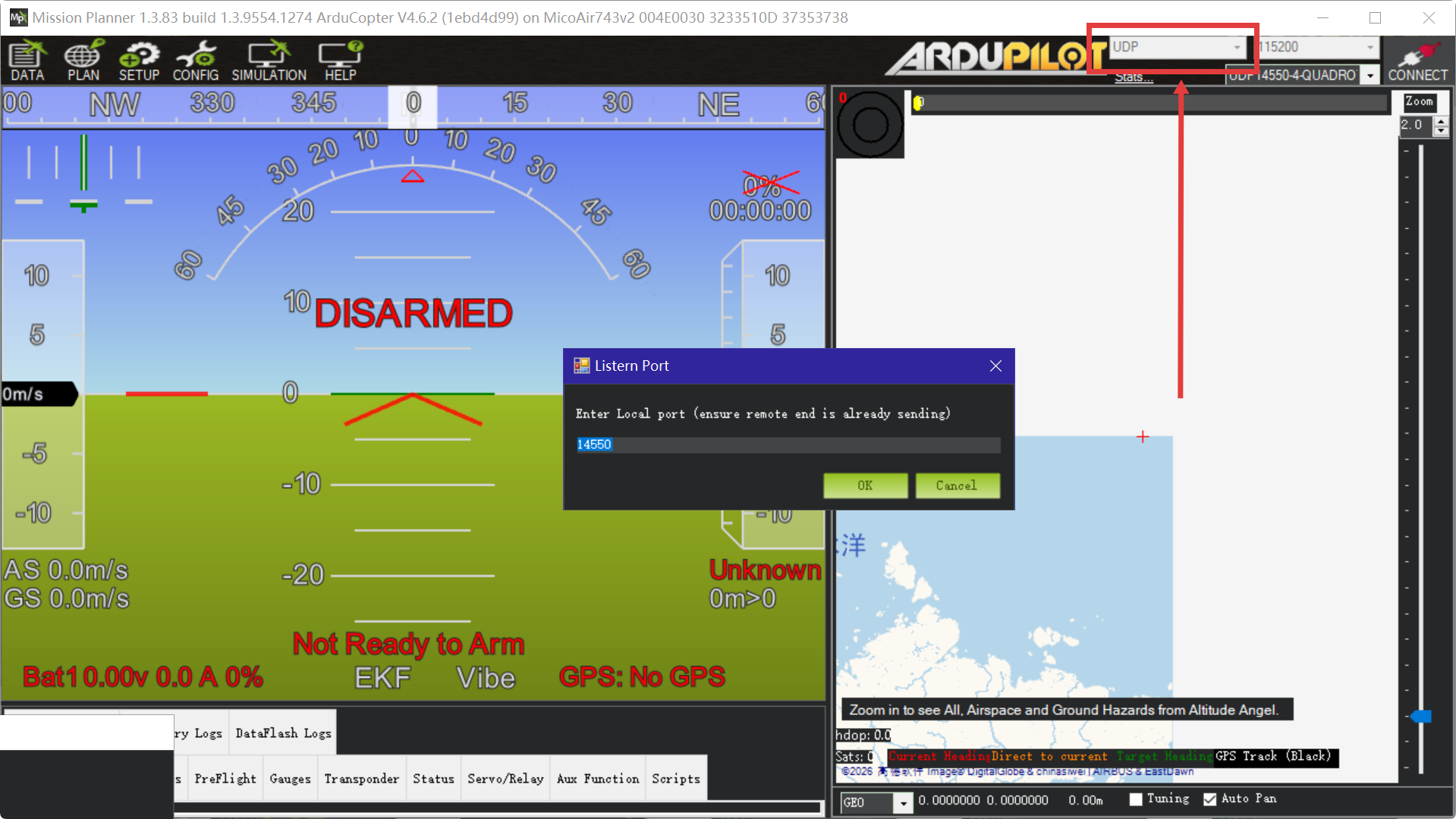Viewport: 1456px width, 819px height.
Task: Close the Listern Port dialog
Action: [995, 366]
